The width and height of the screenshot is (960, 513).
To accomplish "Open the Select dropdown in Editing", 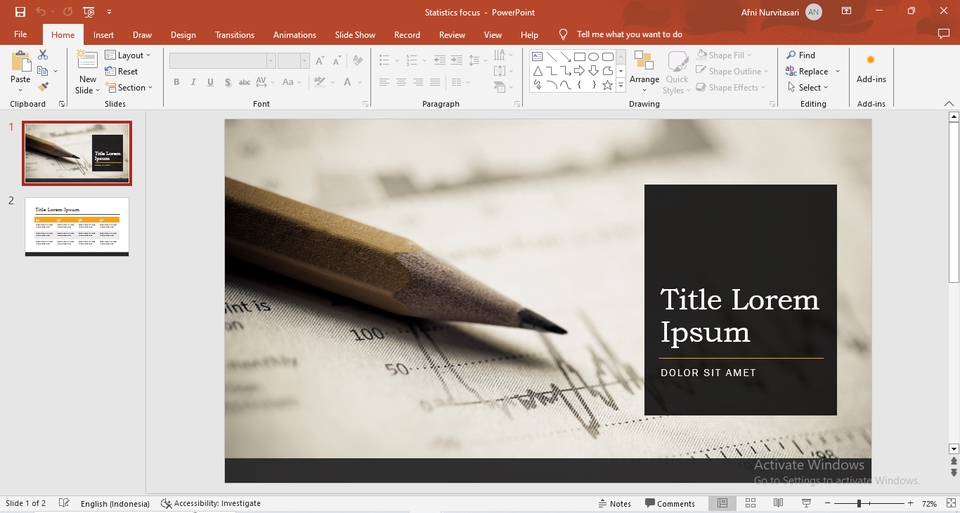I will tap(807, 88).
